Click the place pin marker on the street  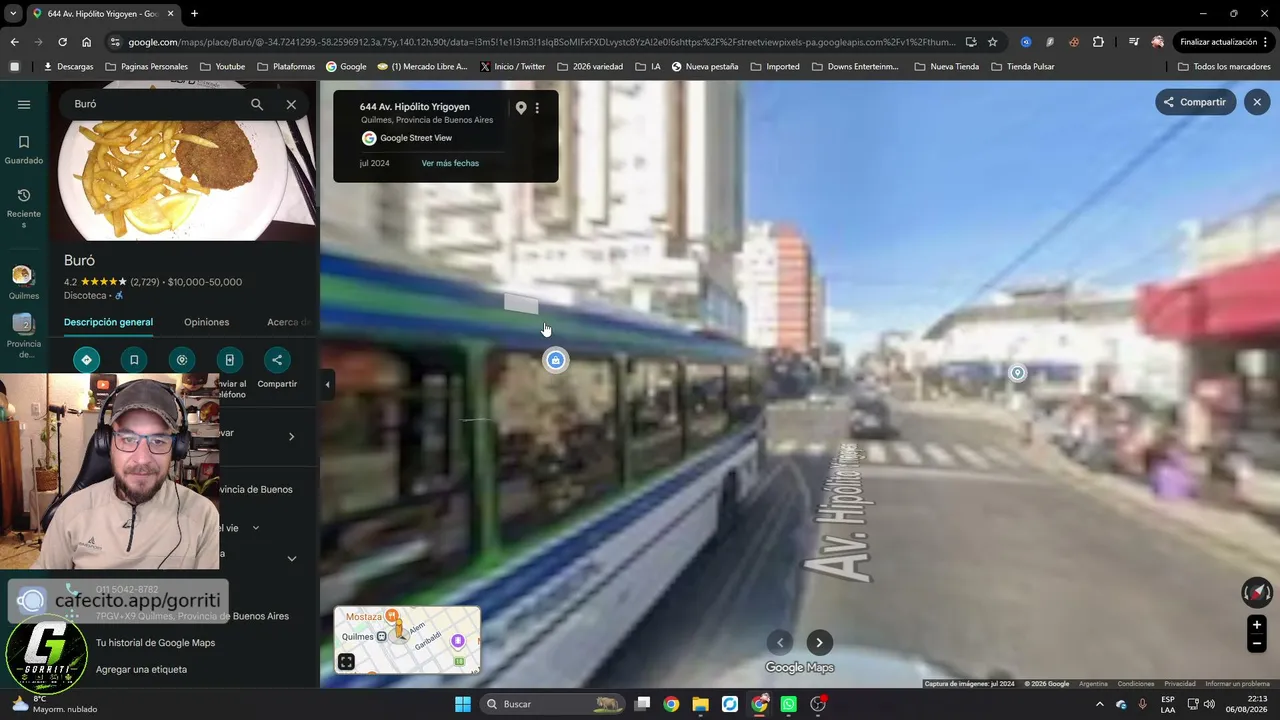pyautogui.click(x=1017, y=373)
